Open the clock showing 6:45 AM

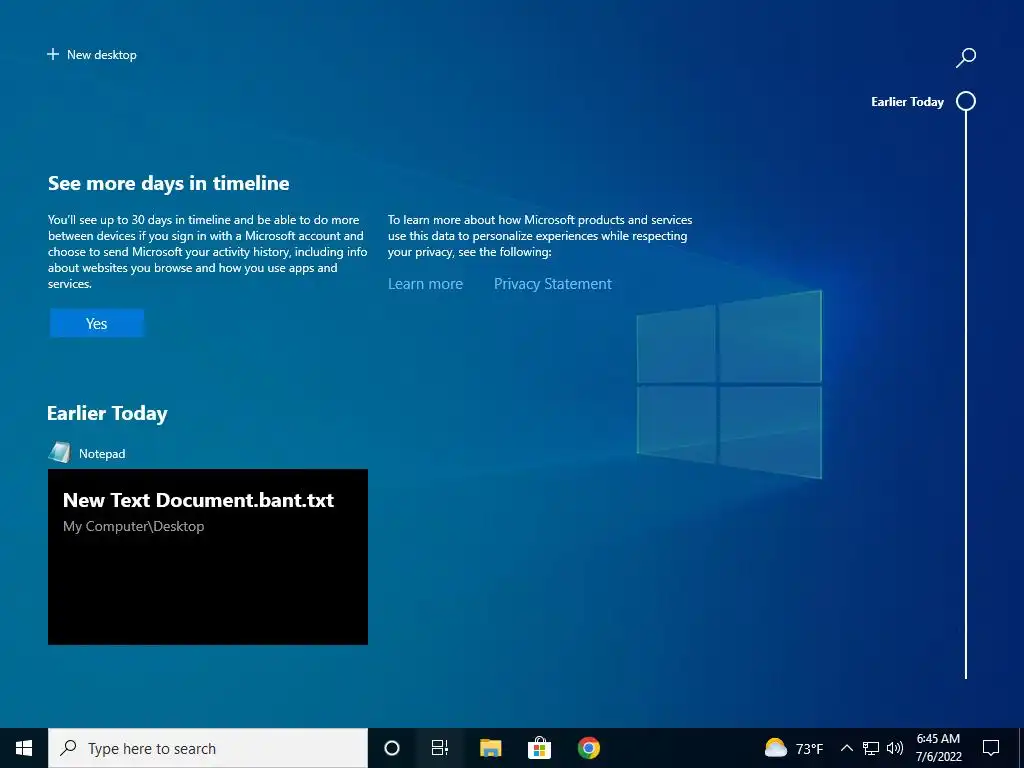click(x=938, y=748)
